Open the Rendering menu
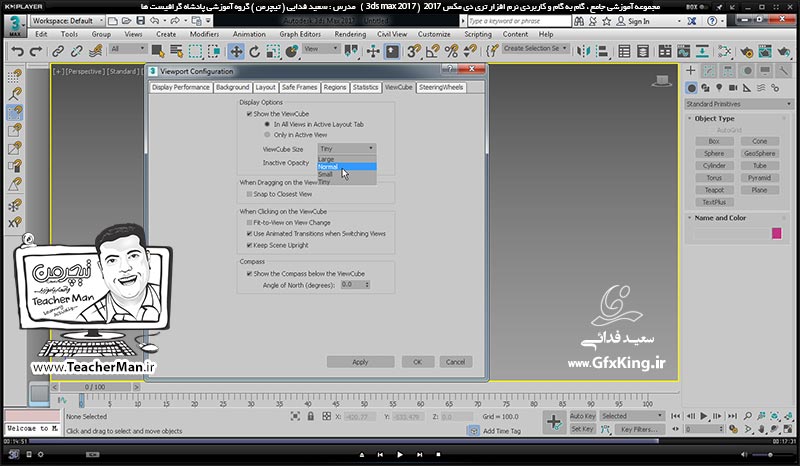The image size is (800, 466). pos(350,34)
